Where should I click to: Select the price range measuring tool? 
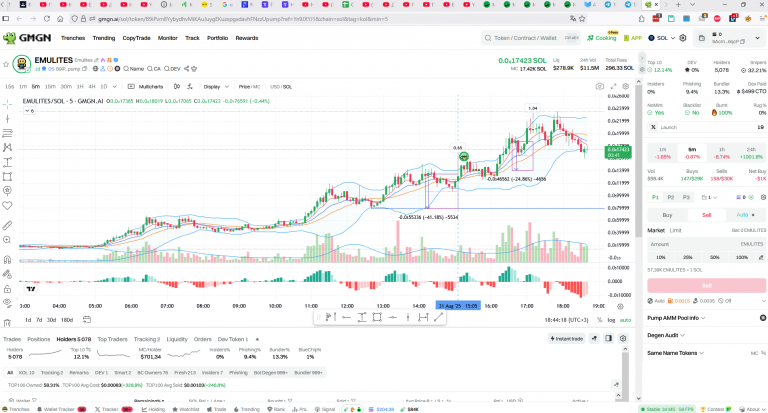pos(7,162)
